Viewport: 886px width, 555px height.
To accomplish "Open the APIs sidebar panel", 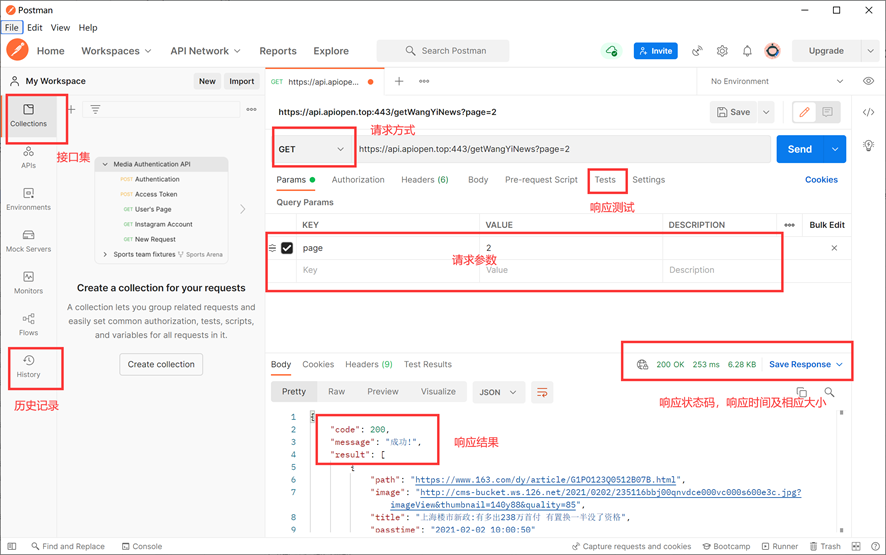I will coord(28,158).
